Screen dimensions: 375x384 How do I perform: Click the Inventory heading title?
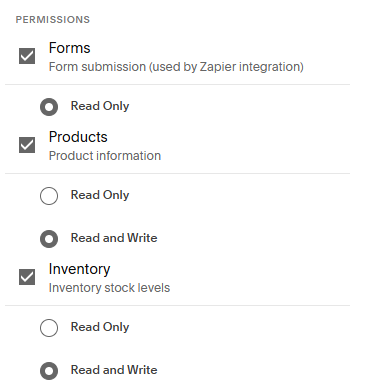point(79,269)
